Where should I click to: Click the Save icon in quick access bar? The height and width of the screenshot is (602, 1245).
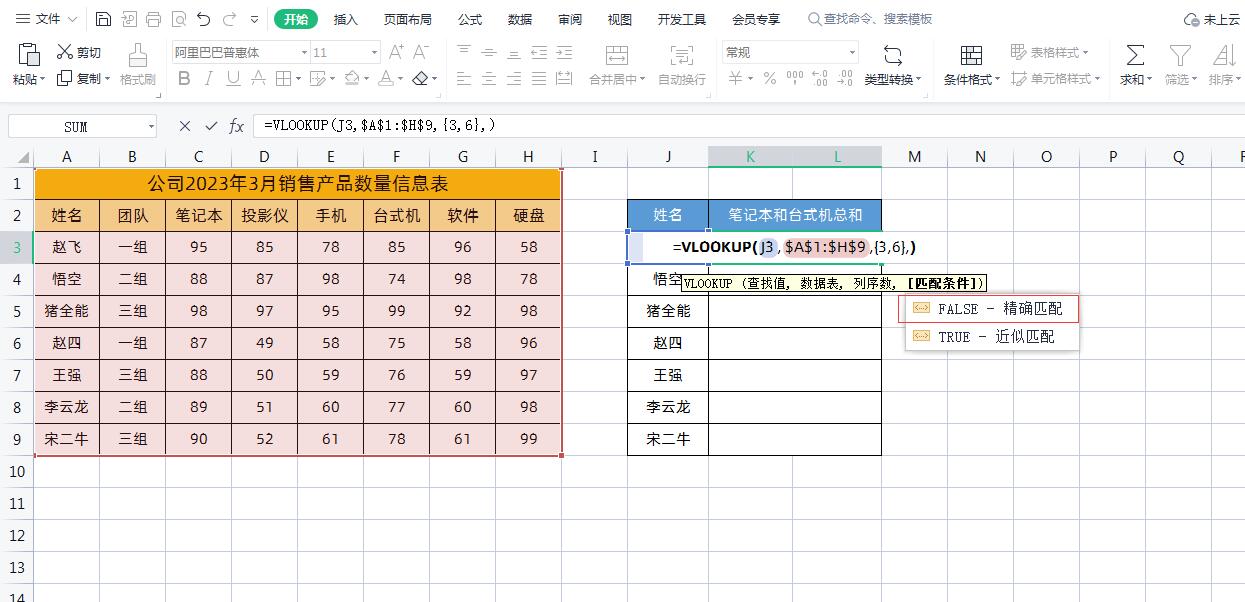pos(104,19)
